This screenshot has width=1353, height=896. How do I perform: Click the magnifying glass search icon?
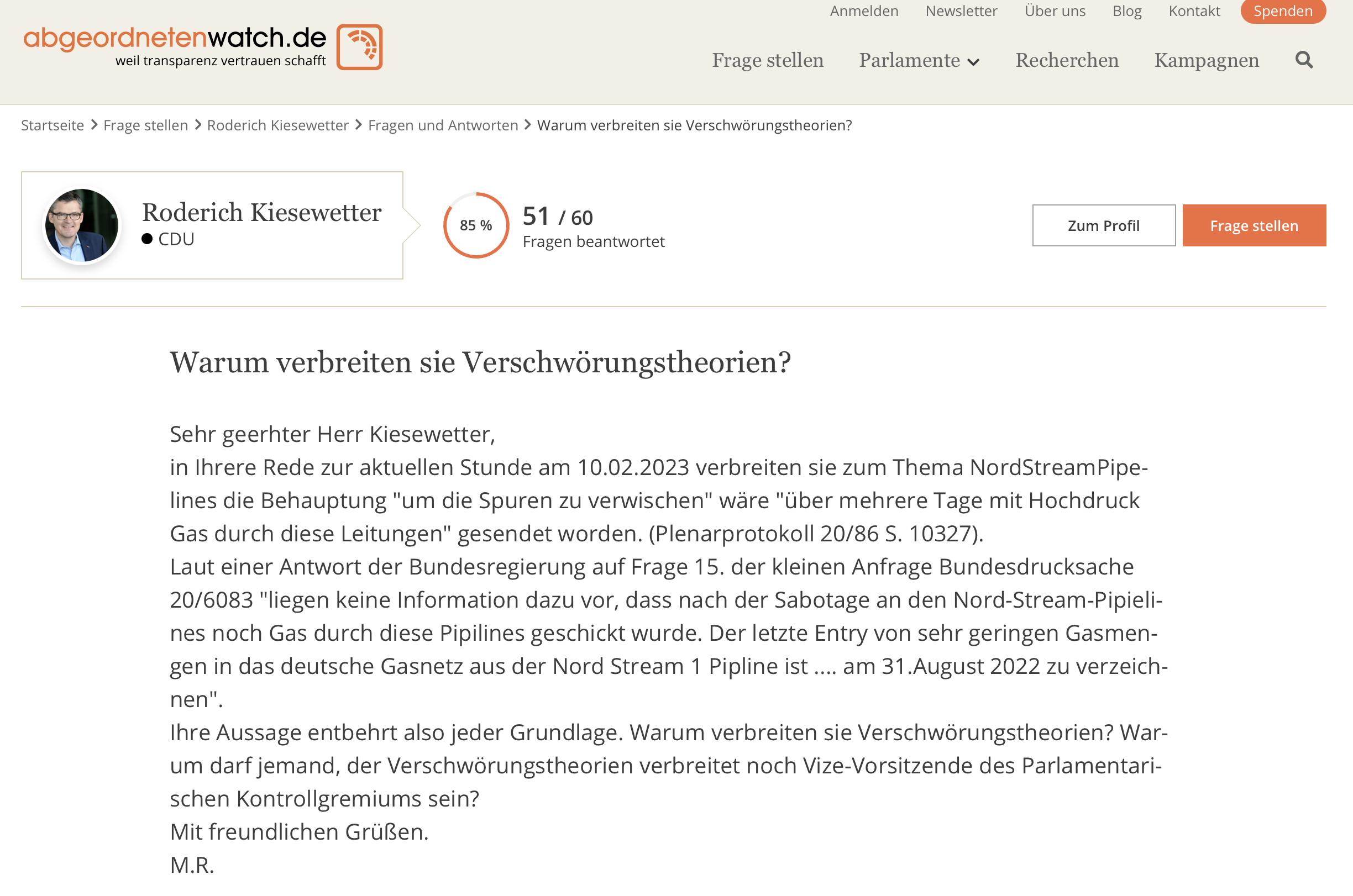click(x=1304, y=60)
